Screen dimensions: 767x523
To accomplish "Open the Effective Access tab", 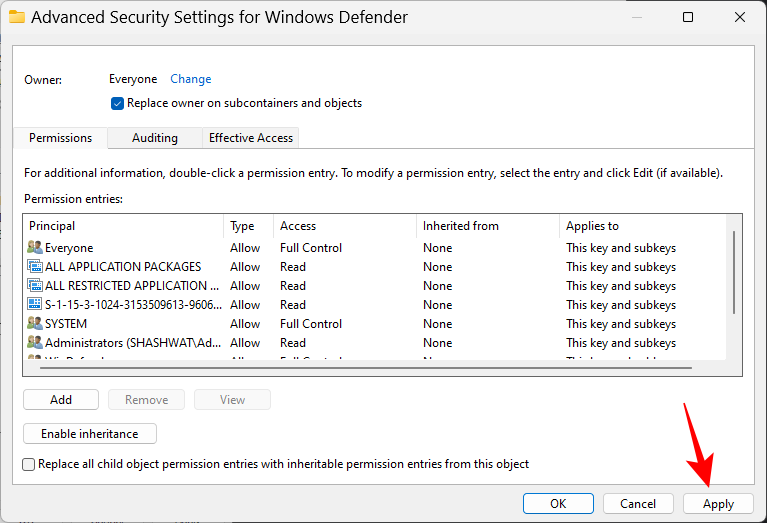I will [x=250, y=138].
